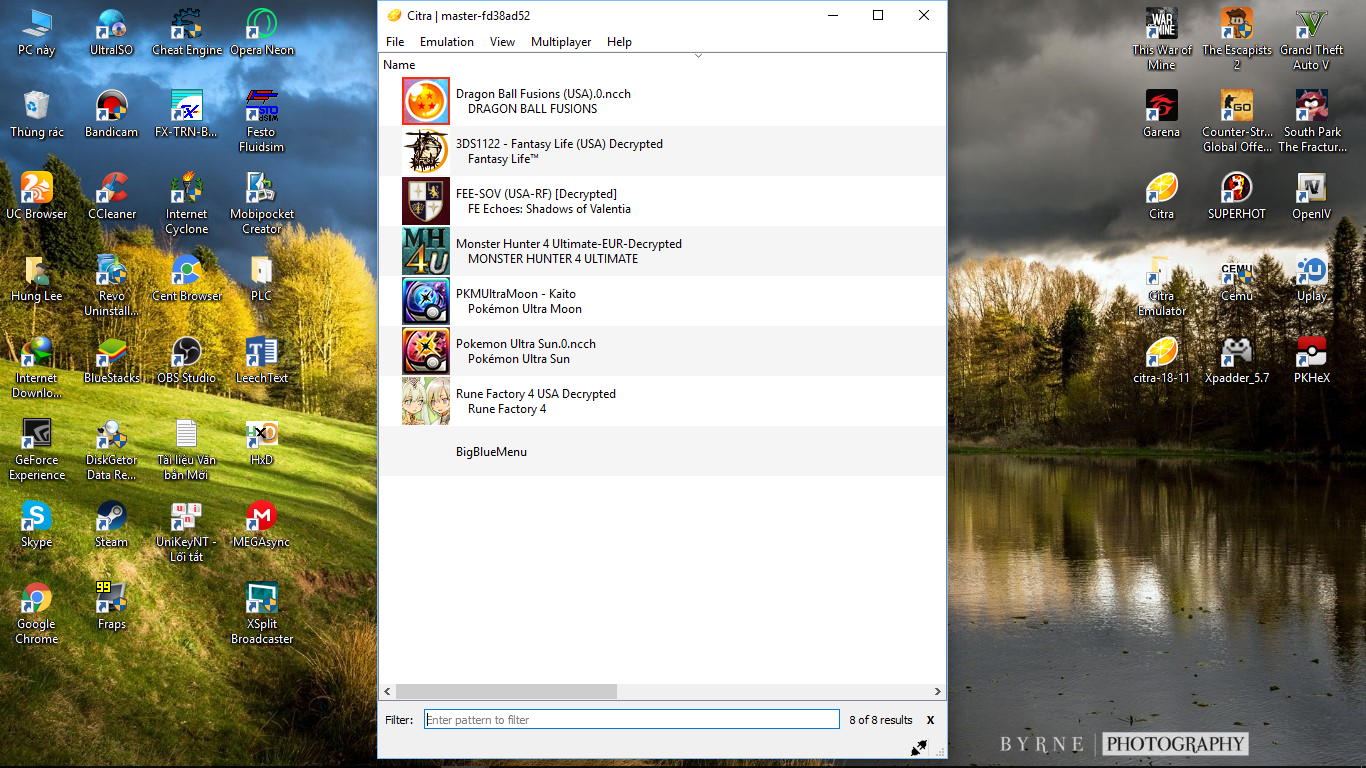The image size is (1366, 768).
Task: Open the Emulation menu
Action: pyautogui.click(x=447, y=42)
